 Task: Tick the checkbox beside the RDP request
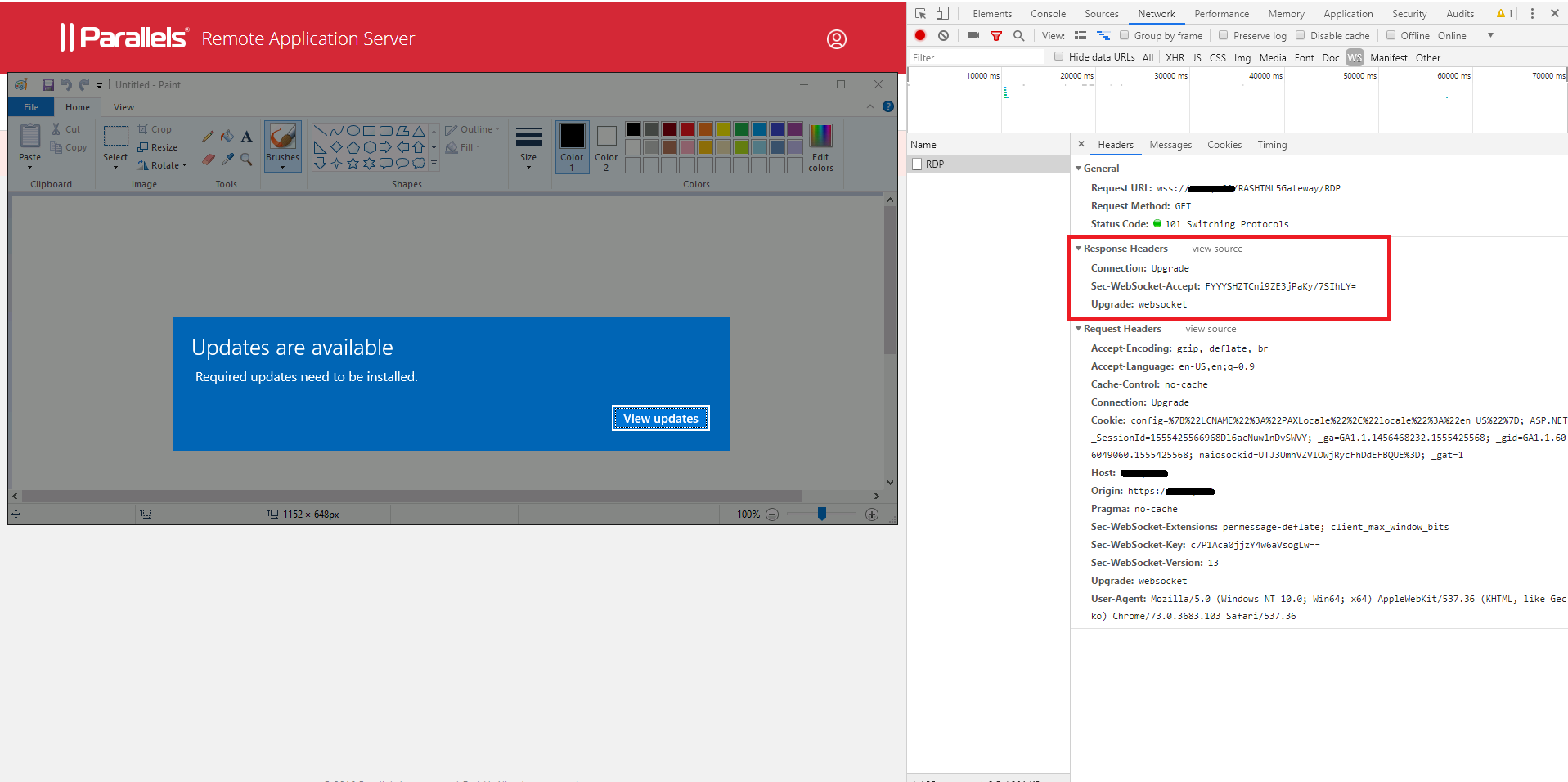point(917,164)
